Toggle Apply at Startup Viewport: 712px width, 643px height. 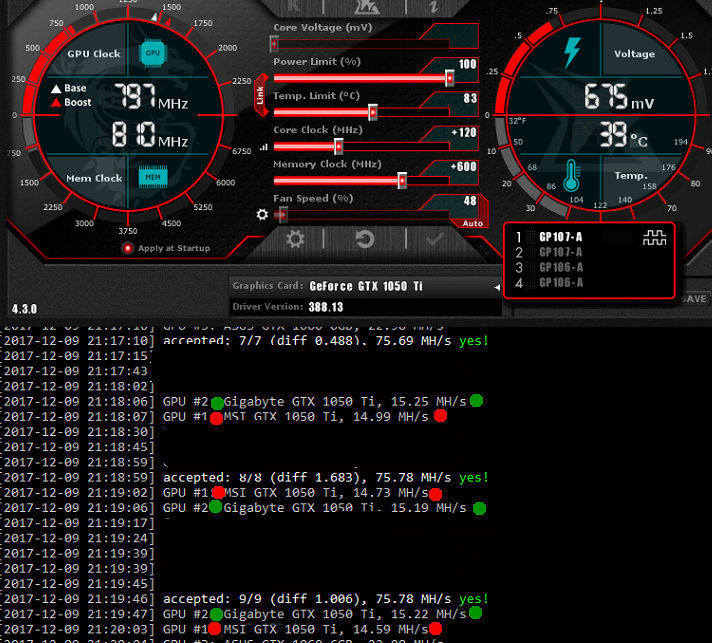[x=128, y=248]
